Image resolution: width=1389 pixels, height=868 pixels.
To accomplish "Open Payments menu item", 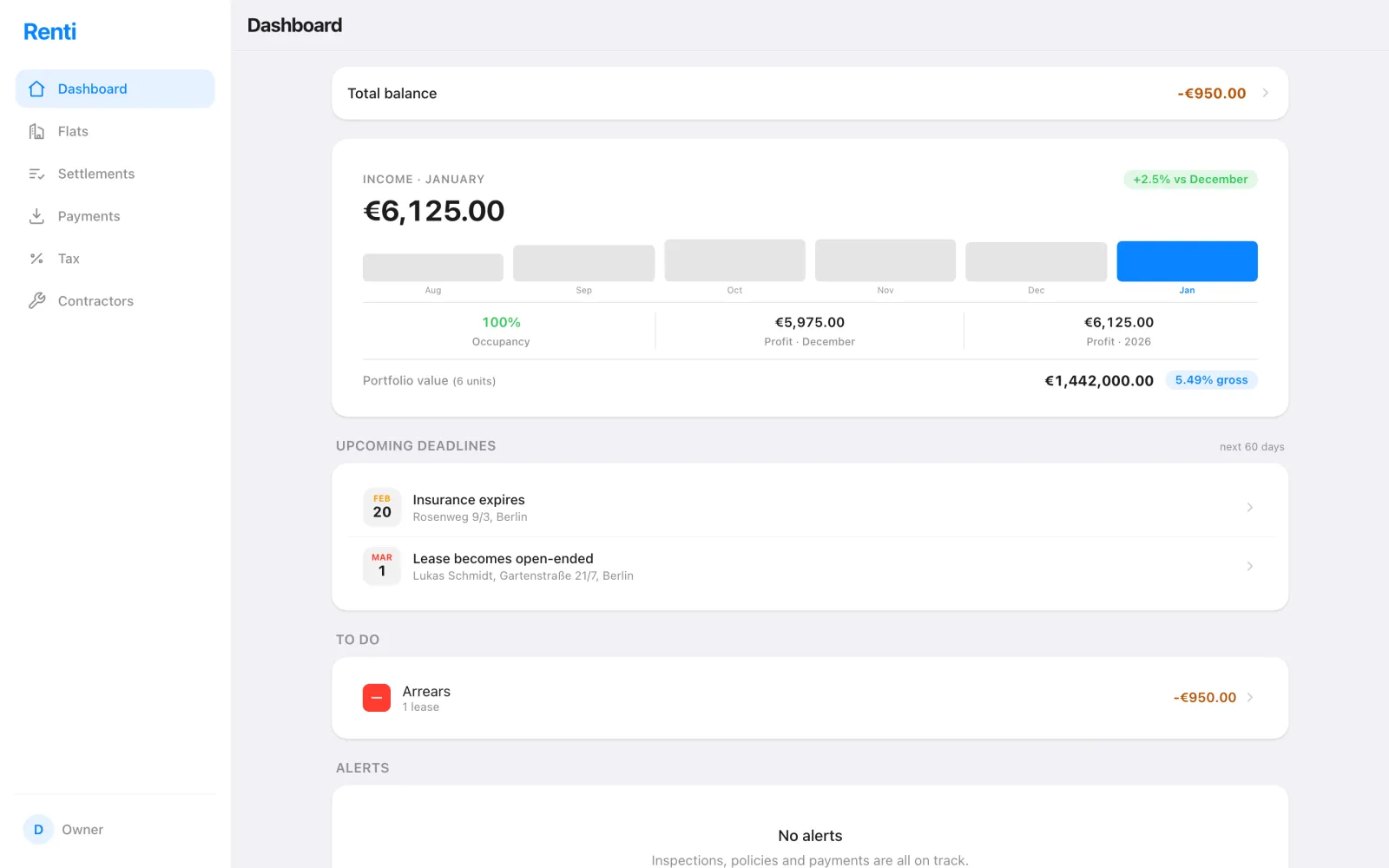I will (x=115, y=216).
